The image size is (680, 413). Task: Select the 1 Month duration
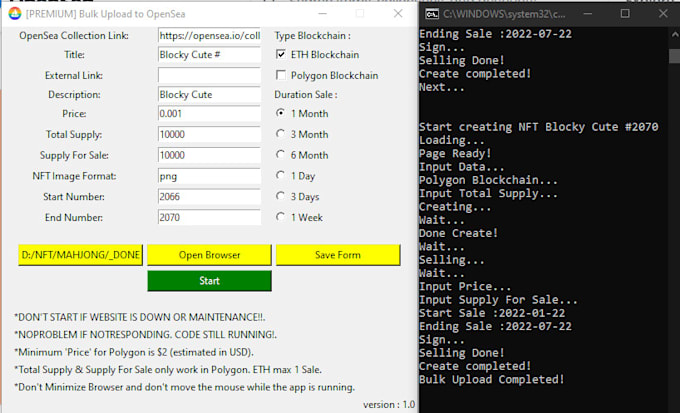[281, 114]
